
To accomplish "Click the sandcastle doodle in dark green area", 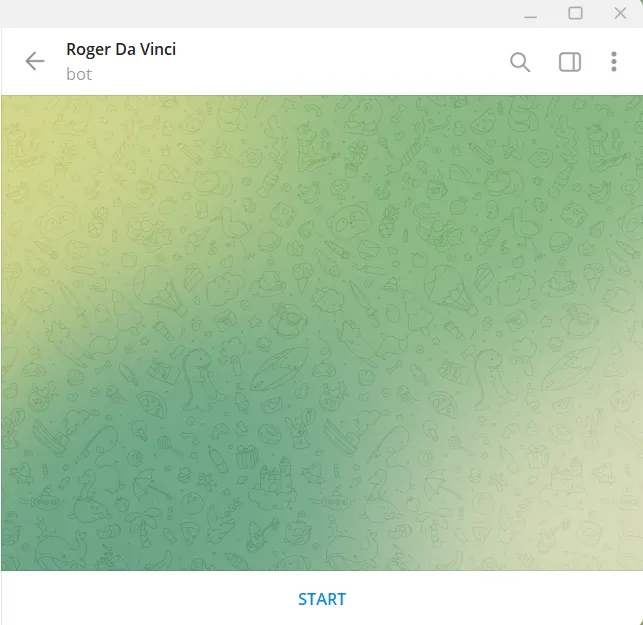I will point(273,484).
